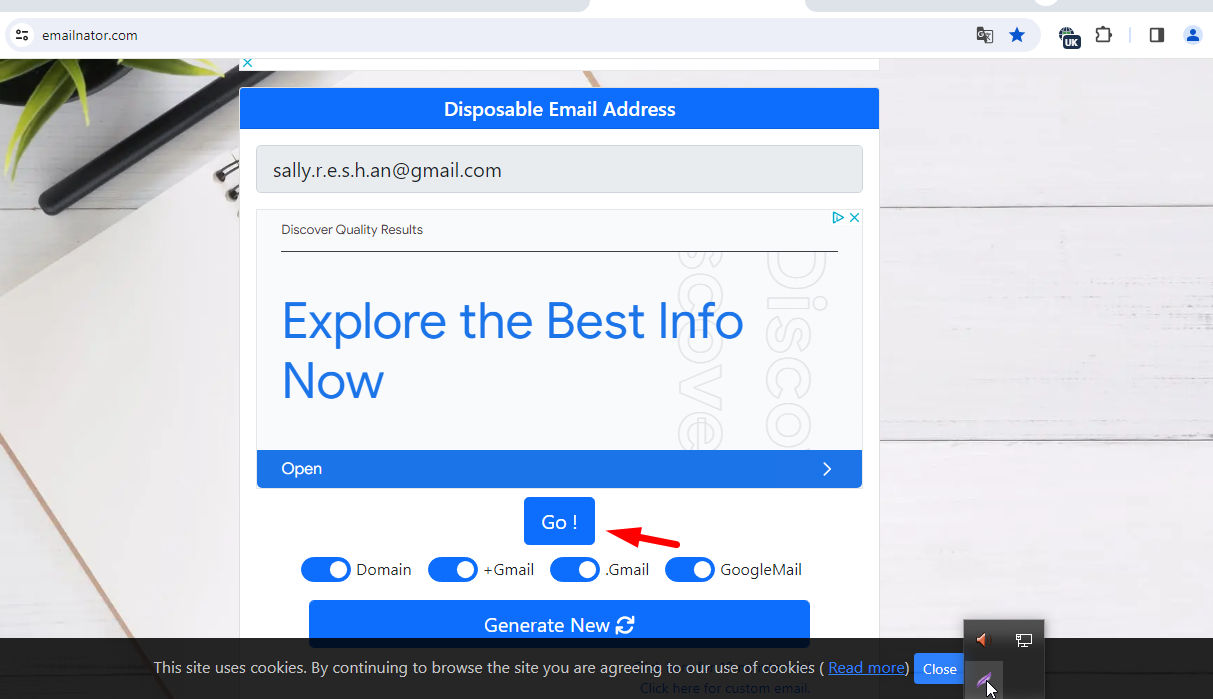Viewport: 1213px width, 699px height.
Task: Toggle the GoogleMail switch
Action: tap(690, 570)
